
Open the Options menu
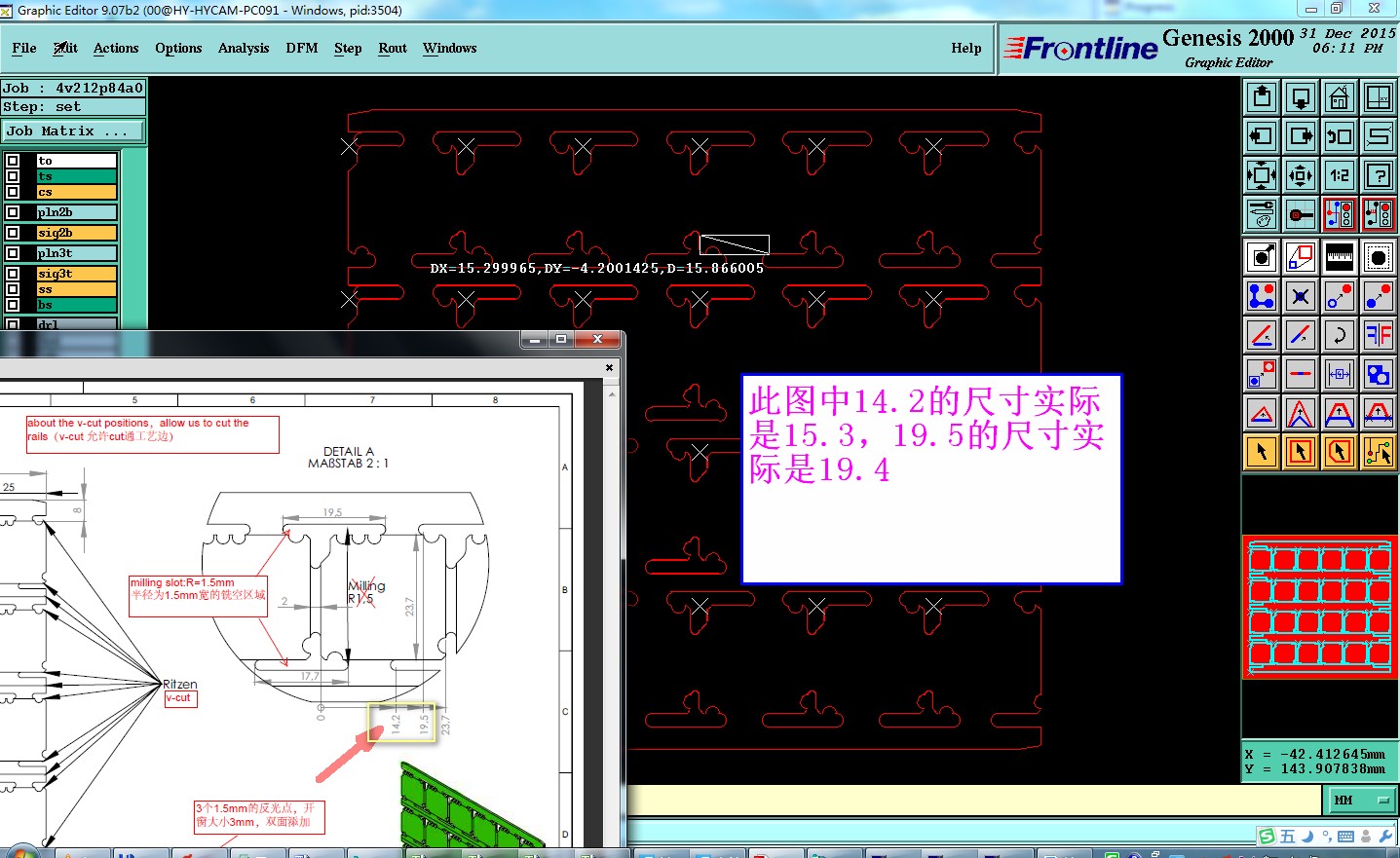pyautogui.click(x=178, y=48)
